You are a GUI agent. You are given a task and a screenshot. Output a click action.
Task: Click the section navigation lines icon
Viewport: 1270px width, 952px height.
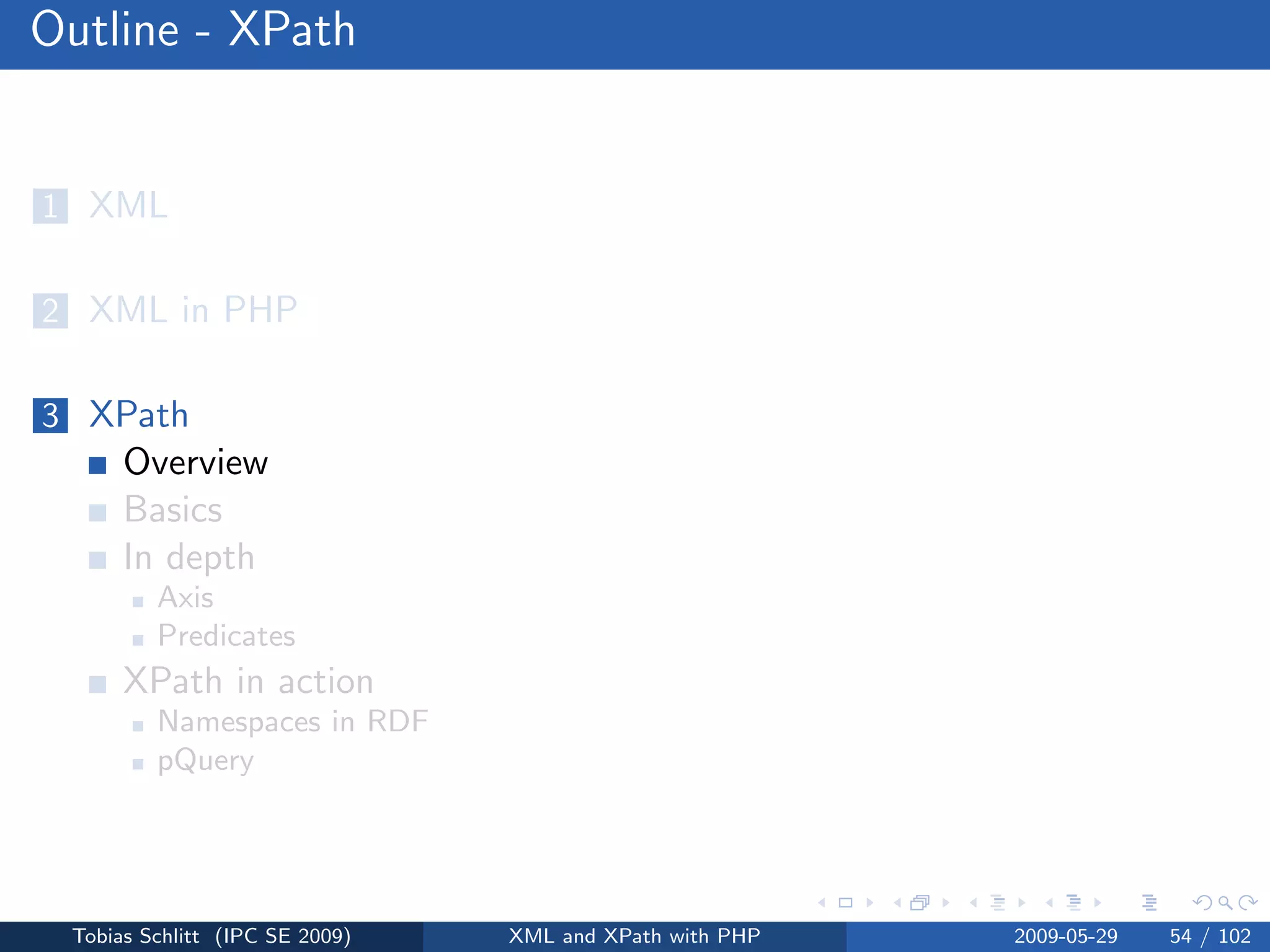pos(1073,903)
